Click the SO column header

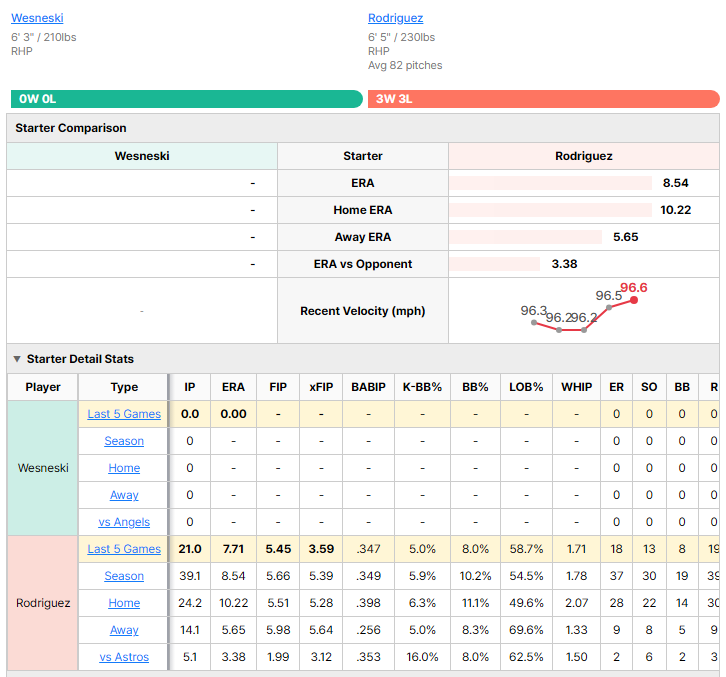click(649, 387)
